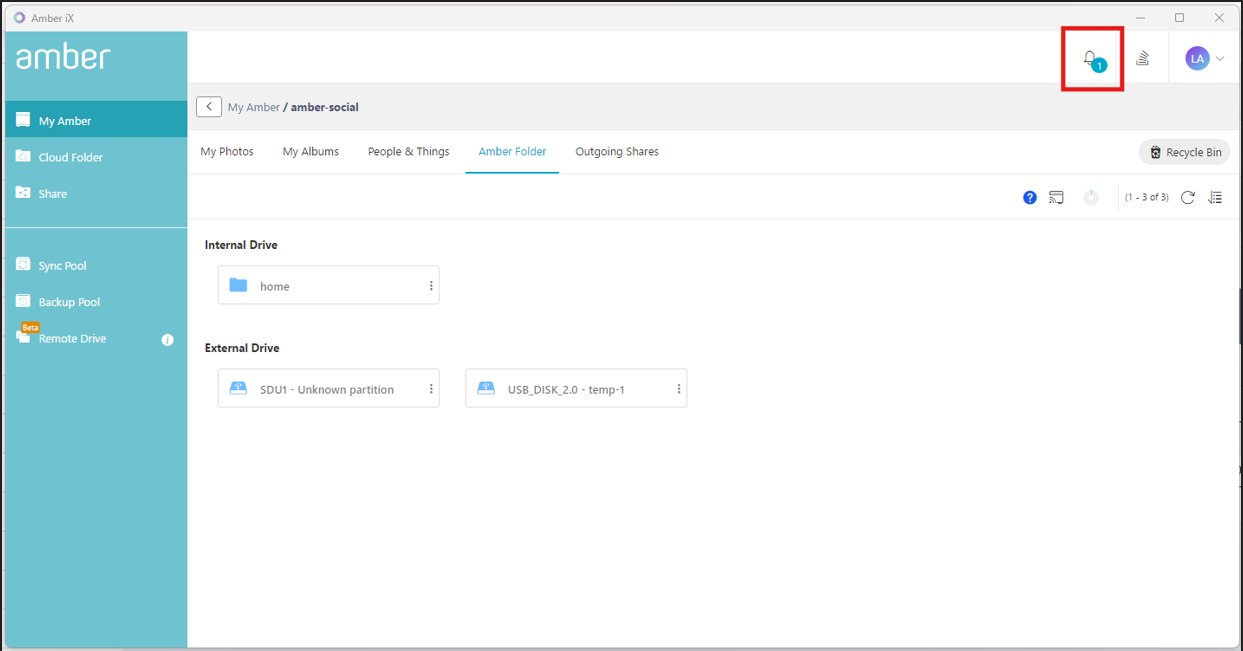The height and width of the screenshot is (651, 1243).
Task: Click the amber logo
Action: click(x=63, y=57)
